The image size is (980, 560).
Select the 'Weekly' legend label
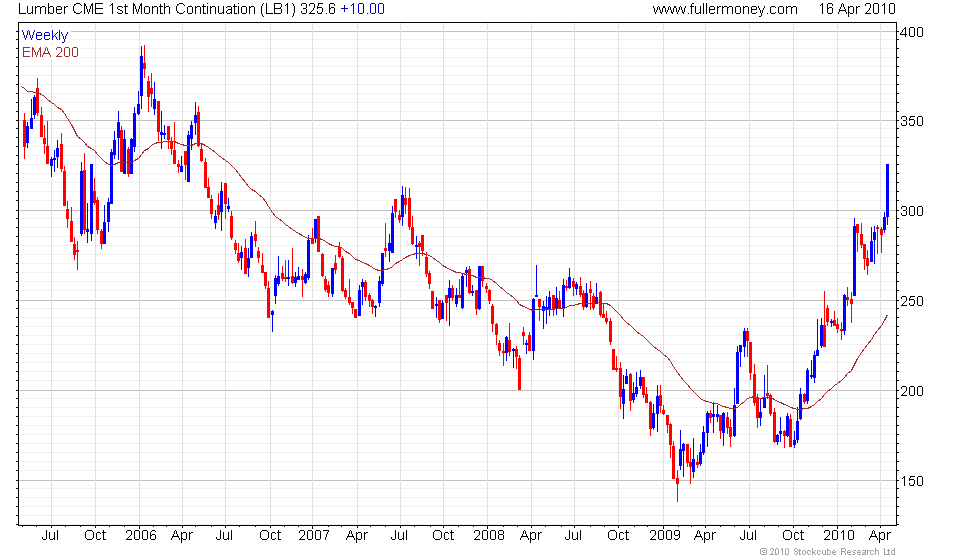tap(44, 36)
